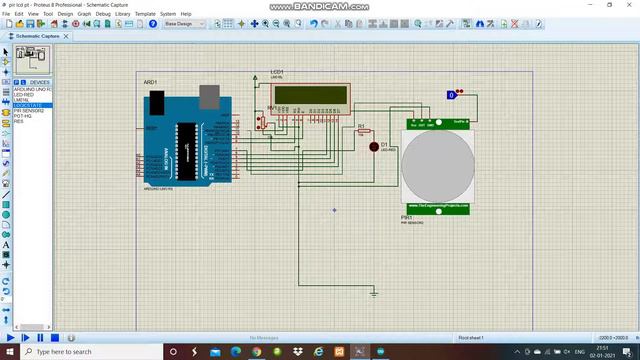The height and width of the screenshot is (360, 640).
Task: Start simulation with the play button
Action: (10, 338)
